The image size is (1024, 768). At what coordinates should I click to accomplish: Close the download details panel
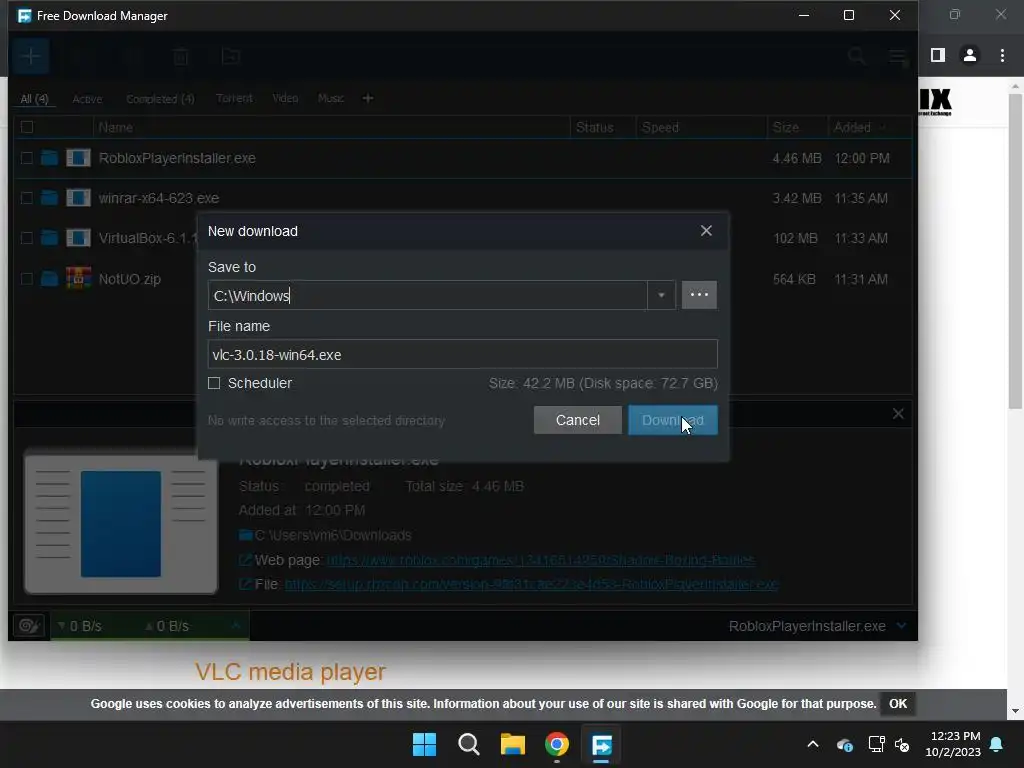tap(898, 413)
